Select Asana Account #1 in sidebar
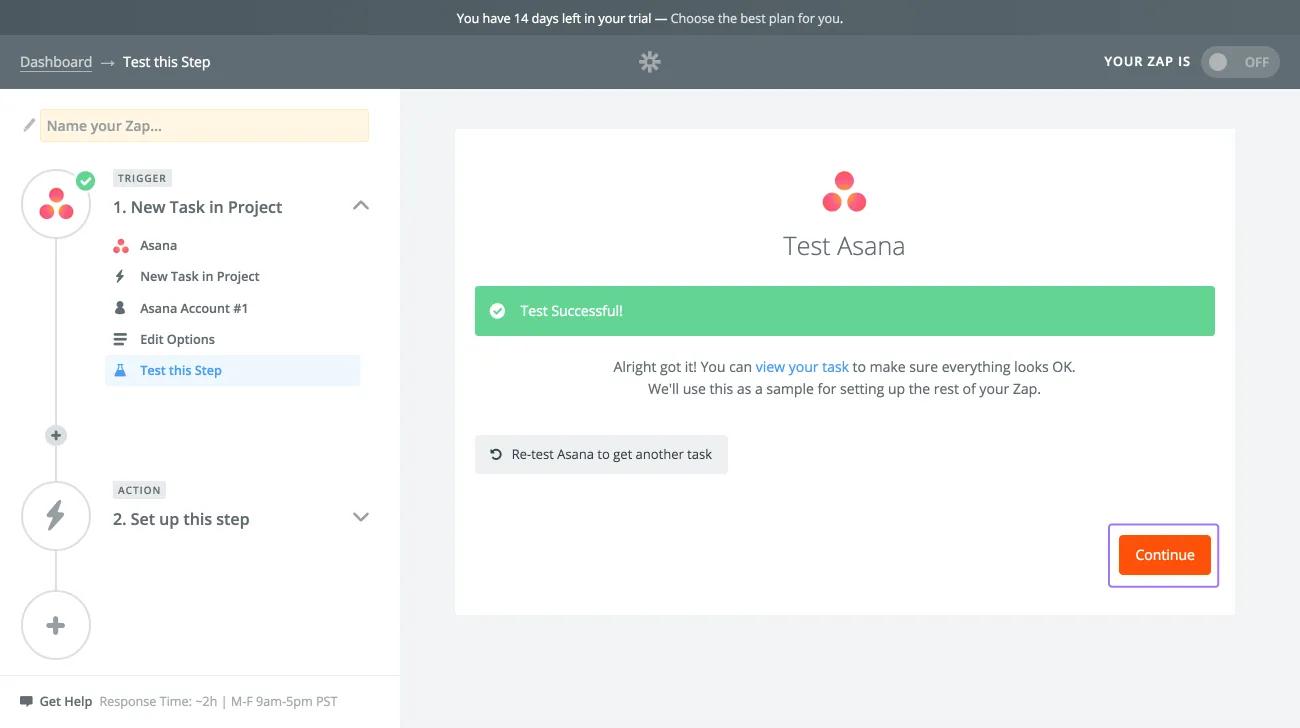The height and width of the screenshot is (728, 1300). pyautogui.click(x=193, y=308)
